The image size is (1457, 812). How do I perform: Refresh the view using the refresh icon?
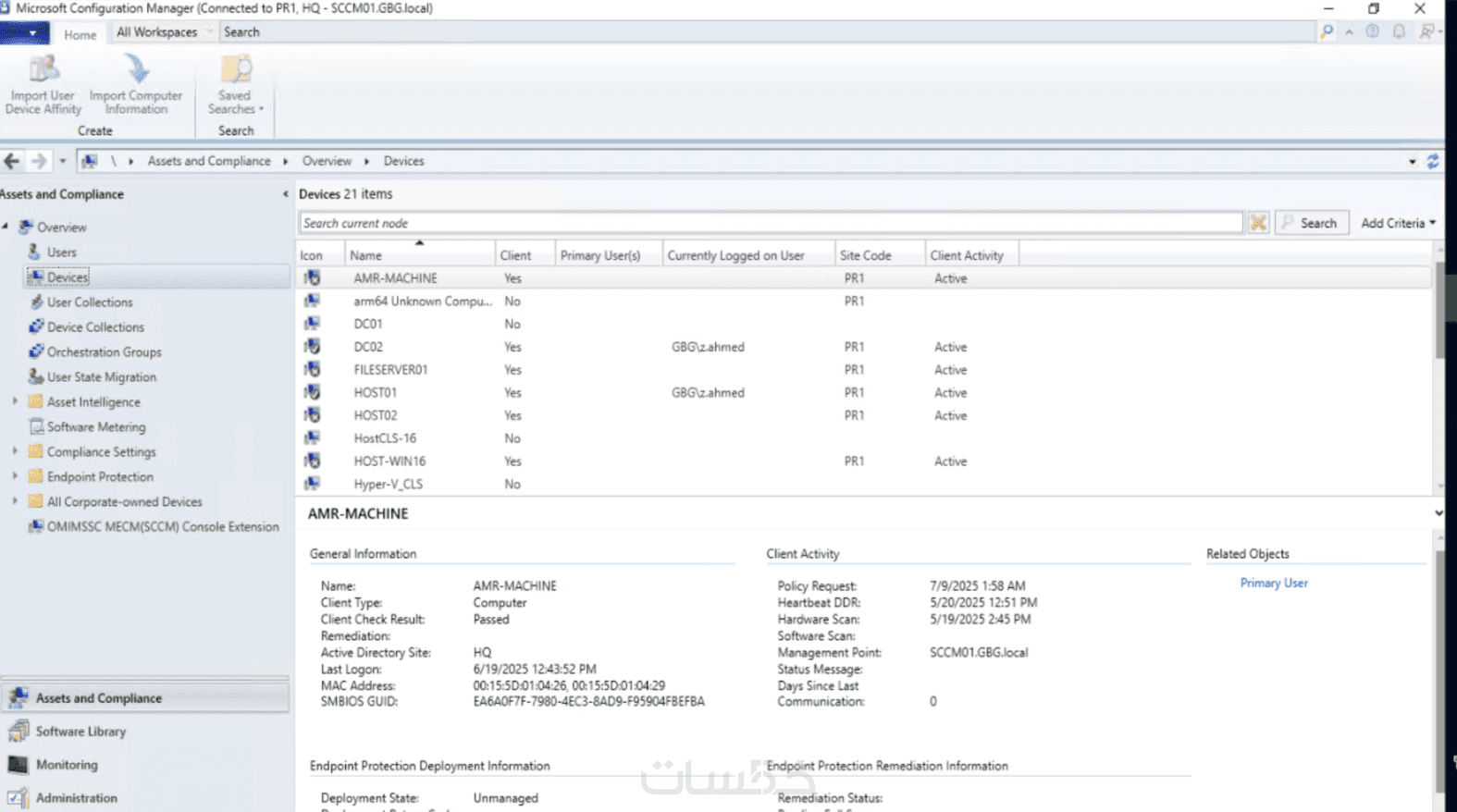(1433, 161)
